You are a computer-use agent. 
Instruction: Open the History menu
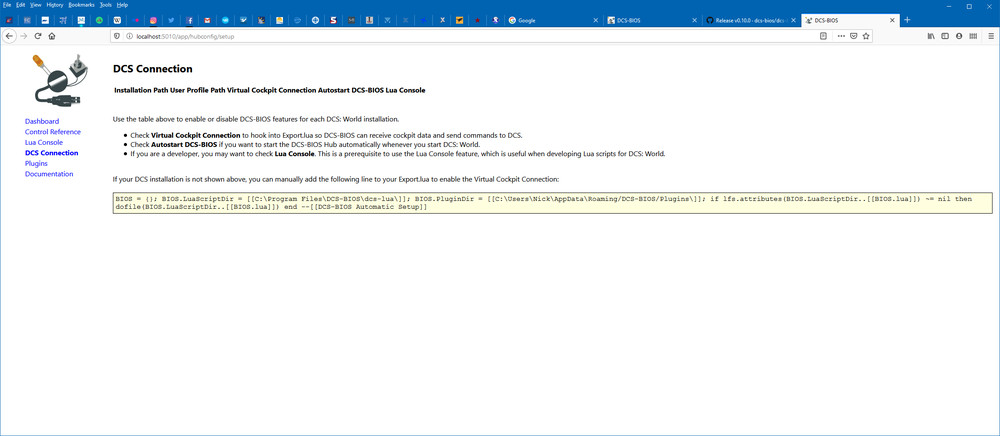(55, 4)
